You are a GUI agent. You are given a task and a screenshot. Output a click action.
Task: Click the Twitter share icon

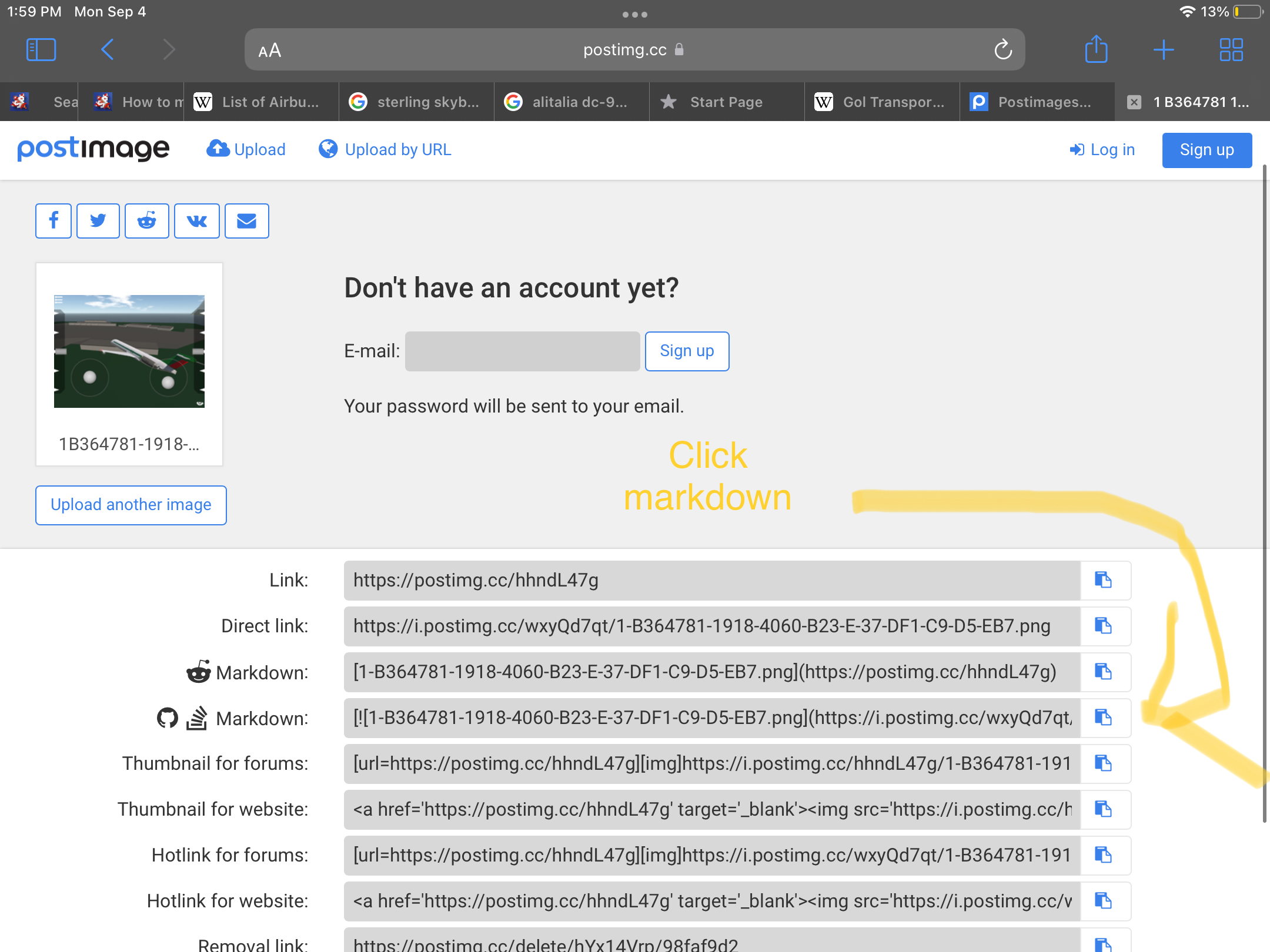click(x=98, y=221)
